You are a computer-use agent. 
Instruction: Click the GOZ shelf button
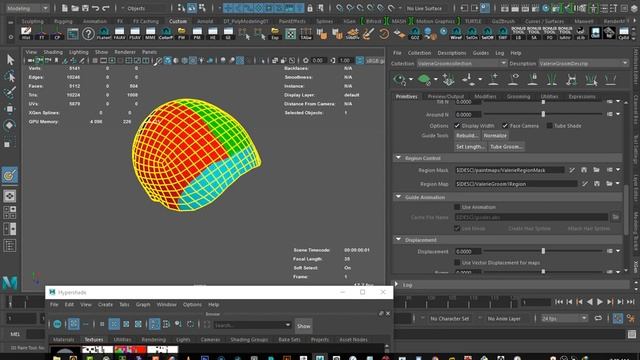pos(415,33)
